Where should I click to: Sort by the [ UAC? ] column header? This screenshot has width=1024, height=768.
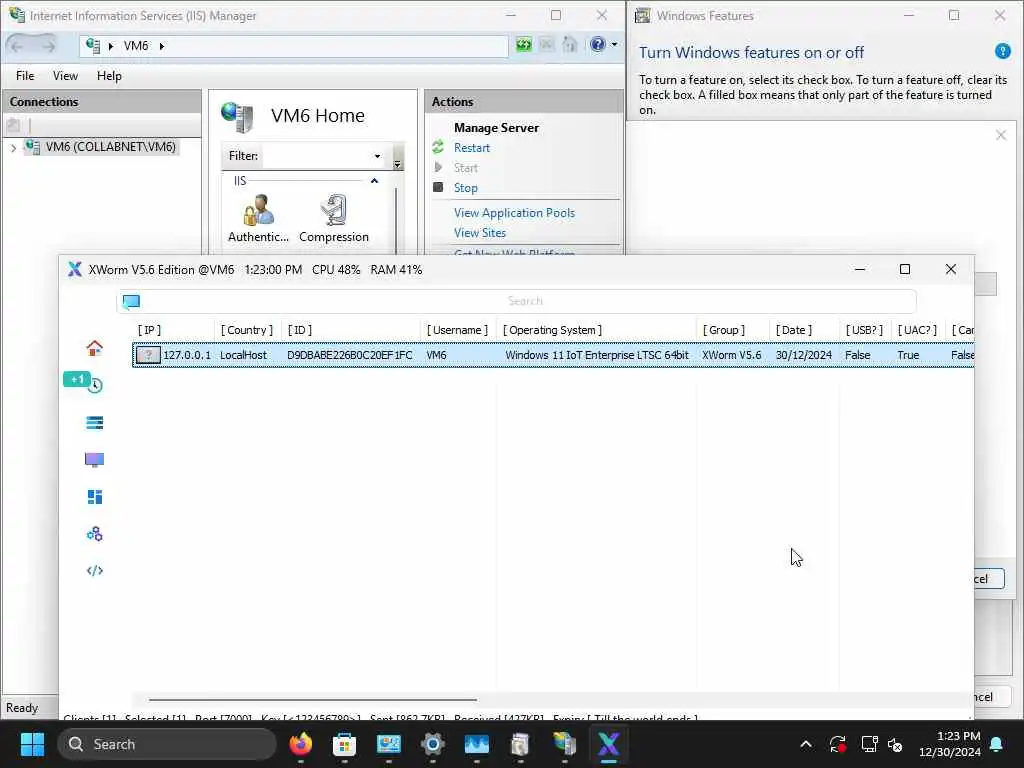point(917,330)
